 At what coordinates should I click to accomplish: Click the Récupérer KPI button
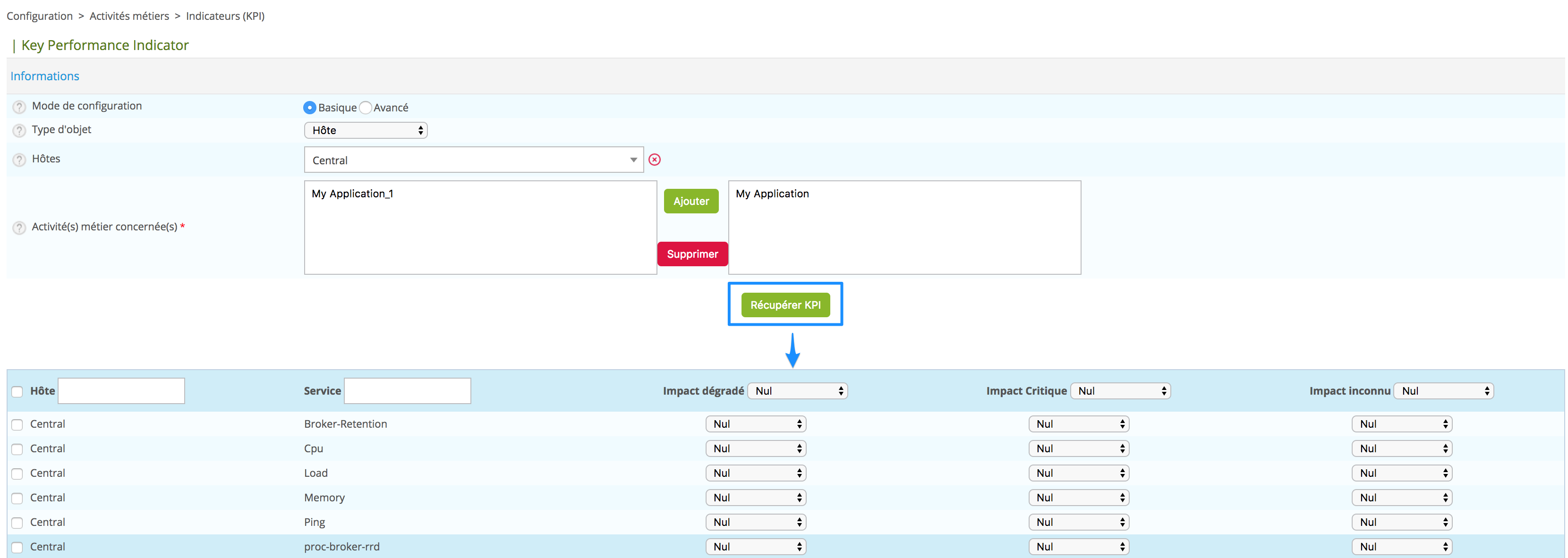click(x=785, y=304)
